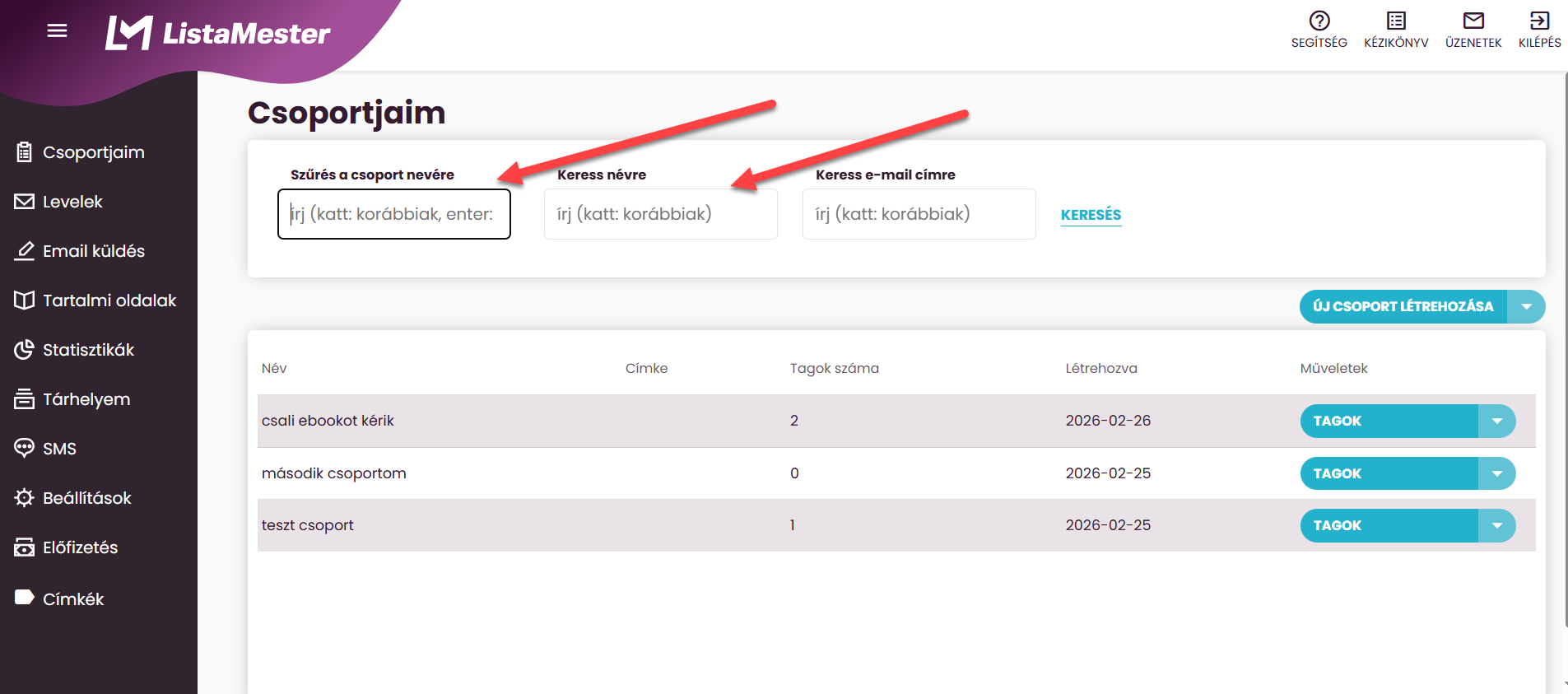The height and width of the screenshot is (694, 1568).
Task: Expand the Új csoport létrehozása dropdown arrow
Action: click(1526, 306)
